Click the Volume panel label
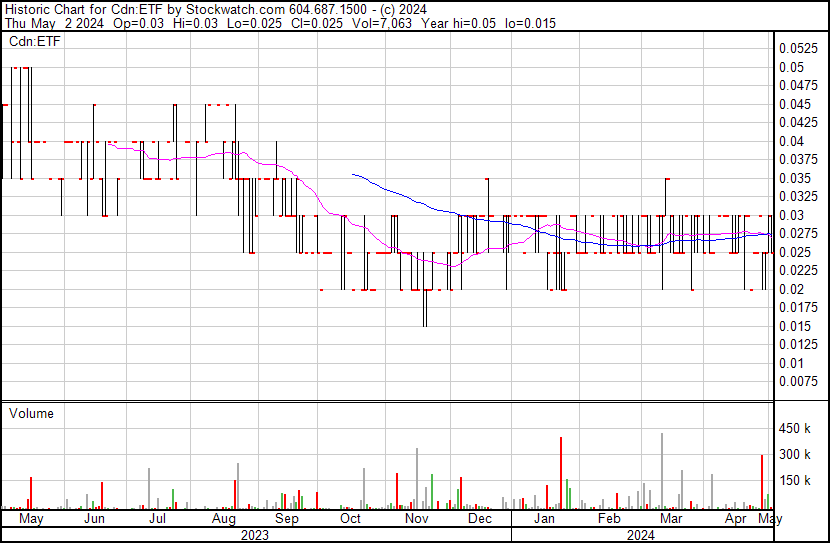The image size is (830, 543). click(31, 413)
